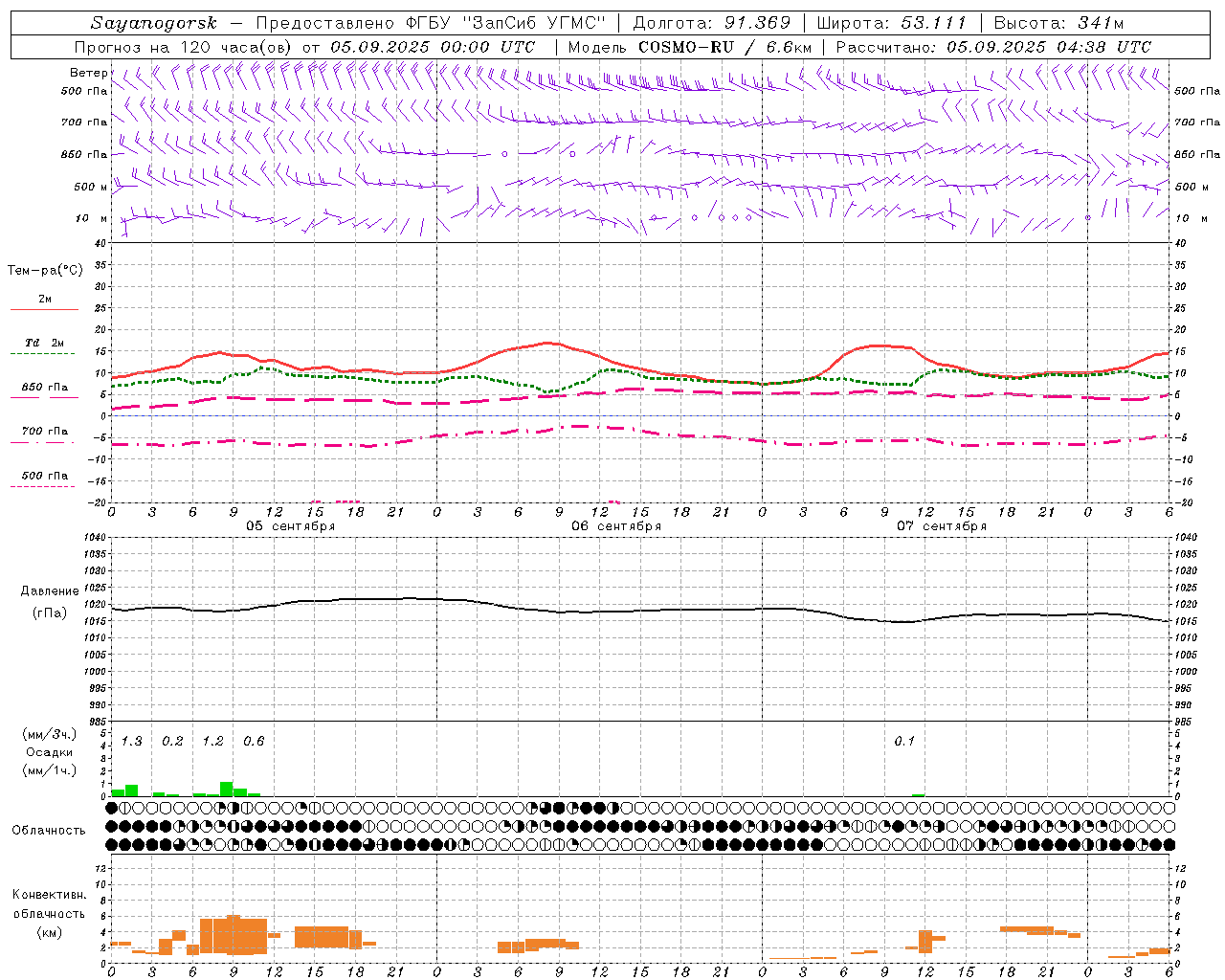The width and height of the screenshot is (1225, 980).
Task: Click the 'Облачность' cloud cover label
Action: click(49, 831)
